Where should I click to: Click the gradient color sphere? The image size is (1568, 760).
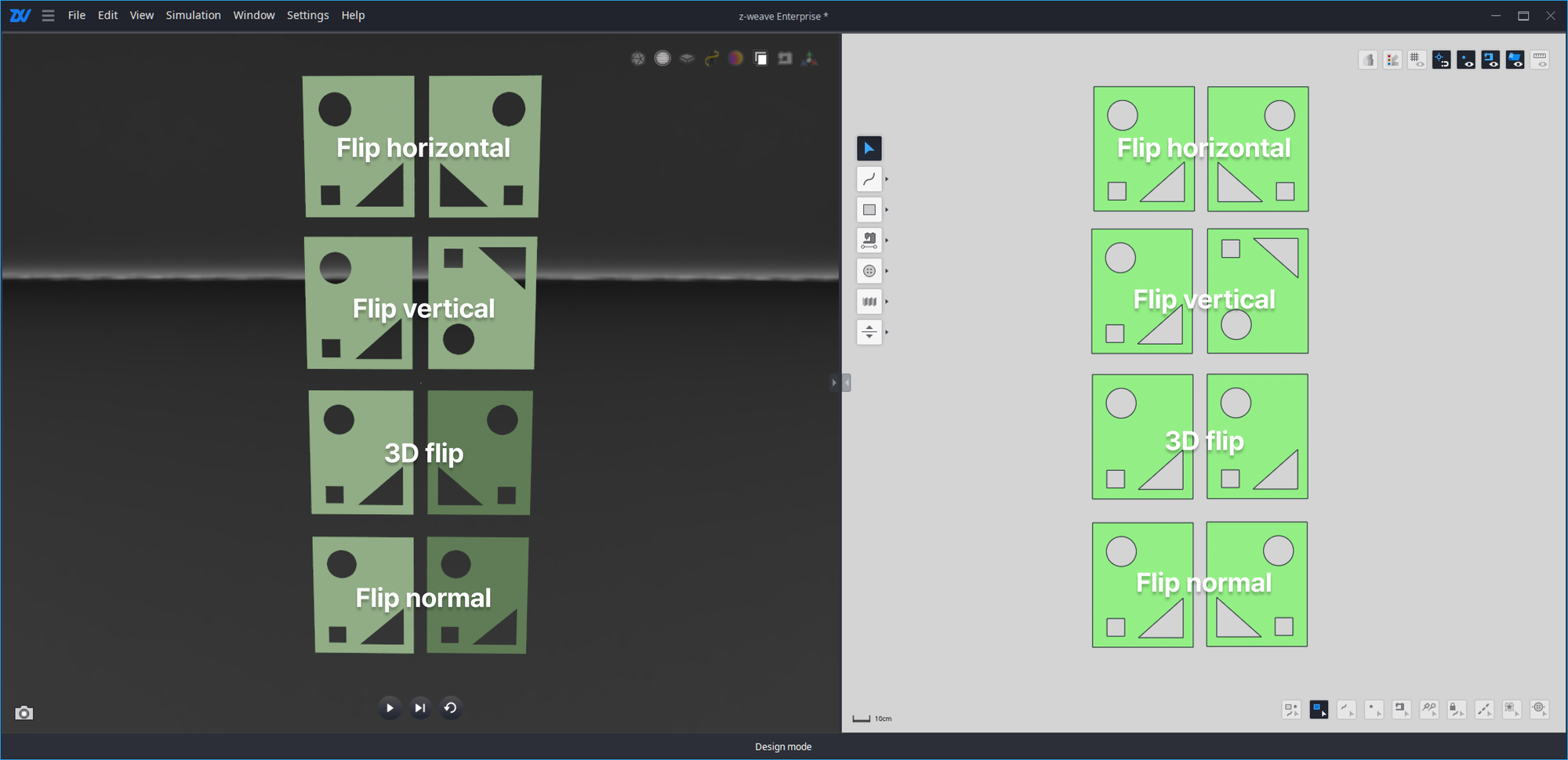pyautogui.click(x=735, y=59)
